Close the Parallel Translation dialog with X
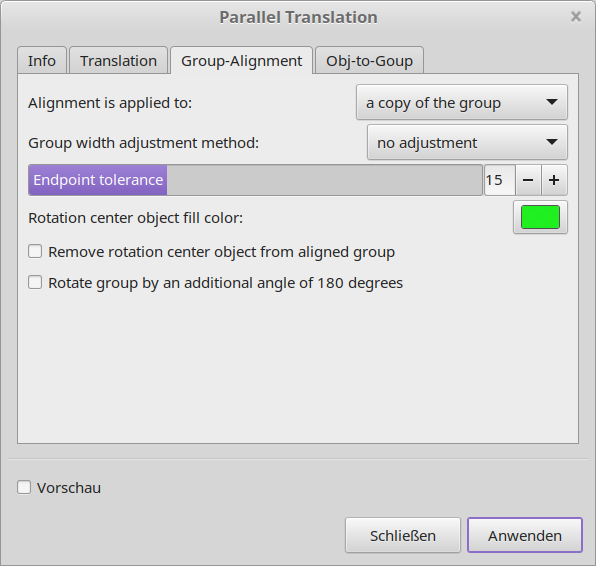 [x=576, y=17]
